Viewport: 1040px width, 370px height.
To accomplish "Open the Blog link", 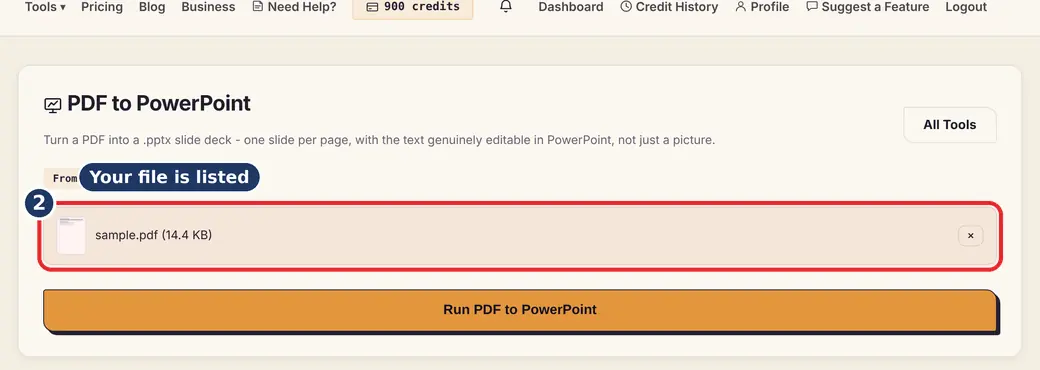I will 152,7.
